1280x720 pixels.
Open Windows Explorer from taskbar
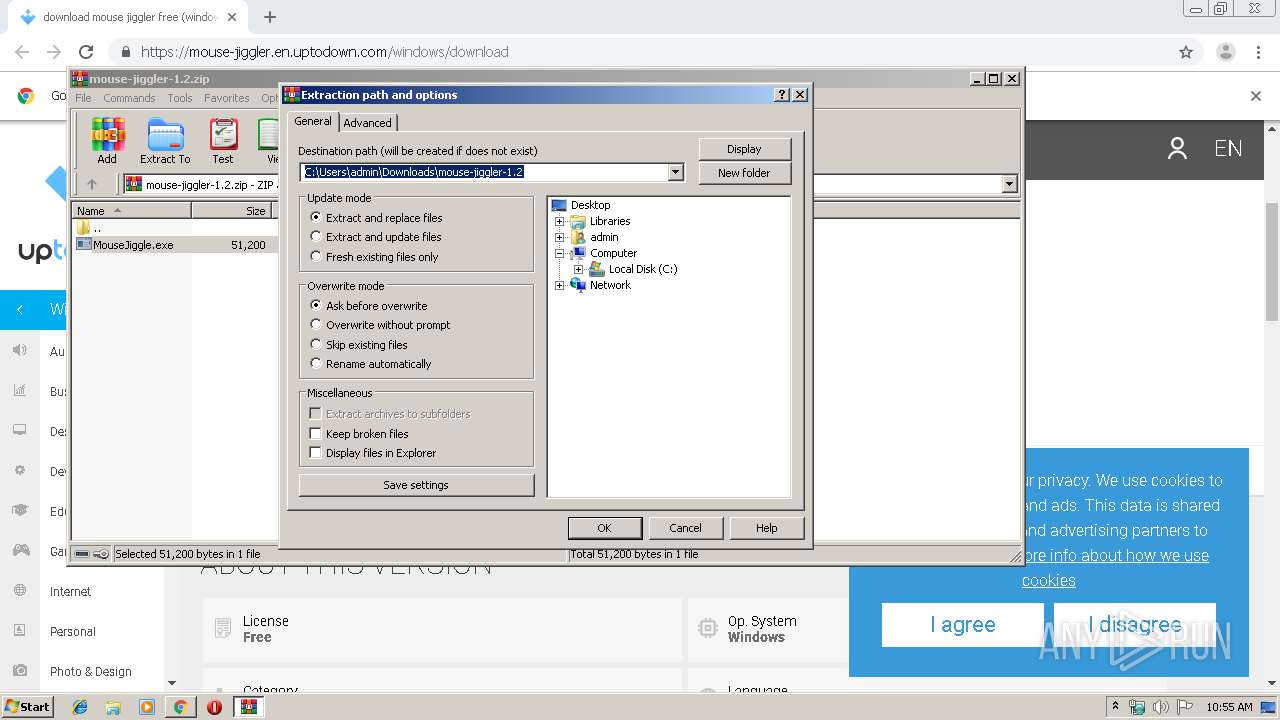click(x=113, y=707)
